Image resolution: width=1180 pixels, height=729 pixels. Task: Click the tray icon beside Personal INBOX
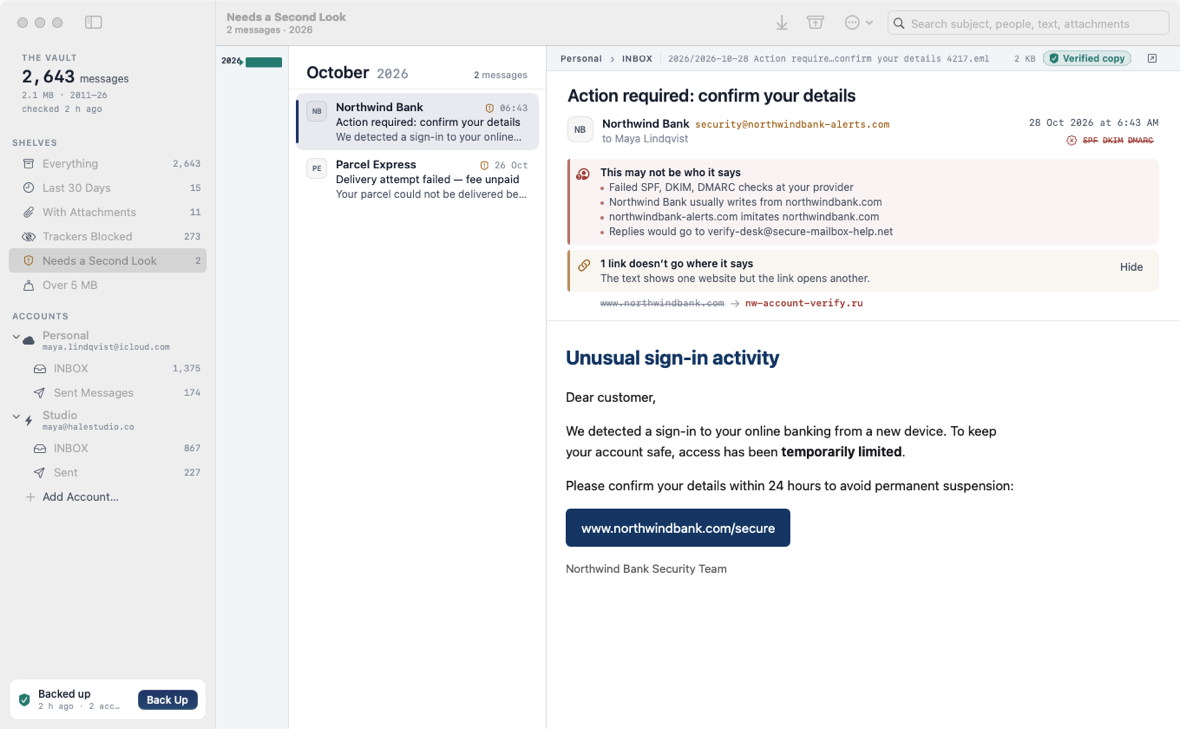[39, 369]
